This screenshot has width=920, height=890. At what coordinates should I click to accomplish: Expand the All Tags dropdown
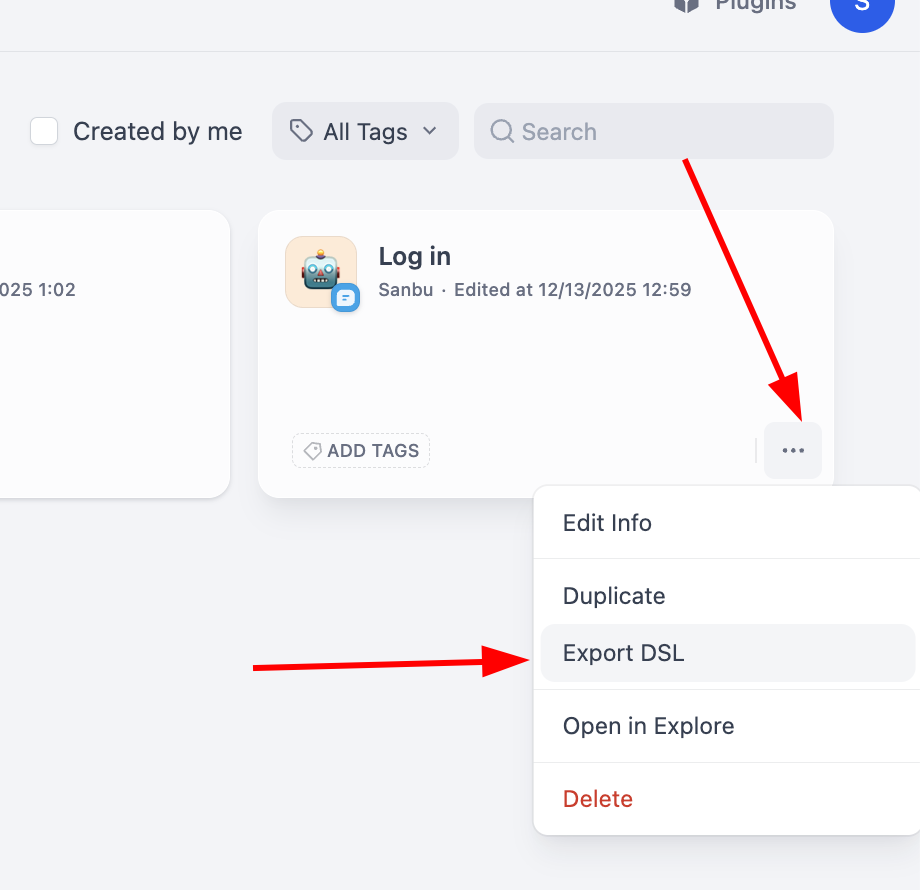[365, 131]
